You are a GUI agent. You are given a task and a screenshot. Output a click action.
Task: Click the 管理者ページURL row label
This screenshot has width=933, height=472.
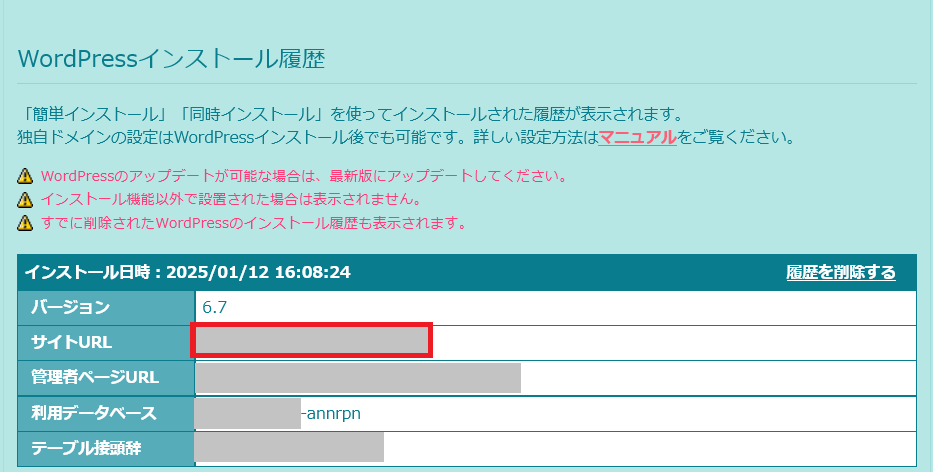[x=96, y=377]
